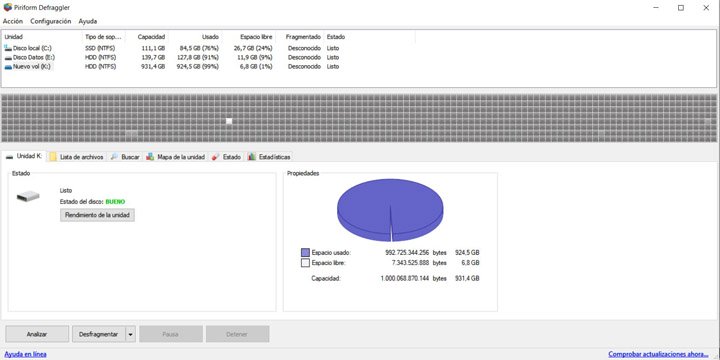Switch to the Buscar tab

click(125, 157)
